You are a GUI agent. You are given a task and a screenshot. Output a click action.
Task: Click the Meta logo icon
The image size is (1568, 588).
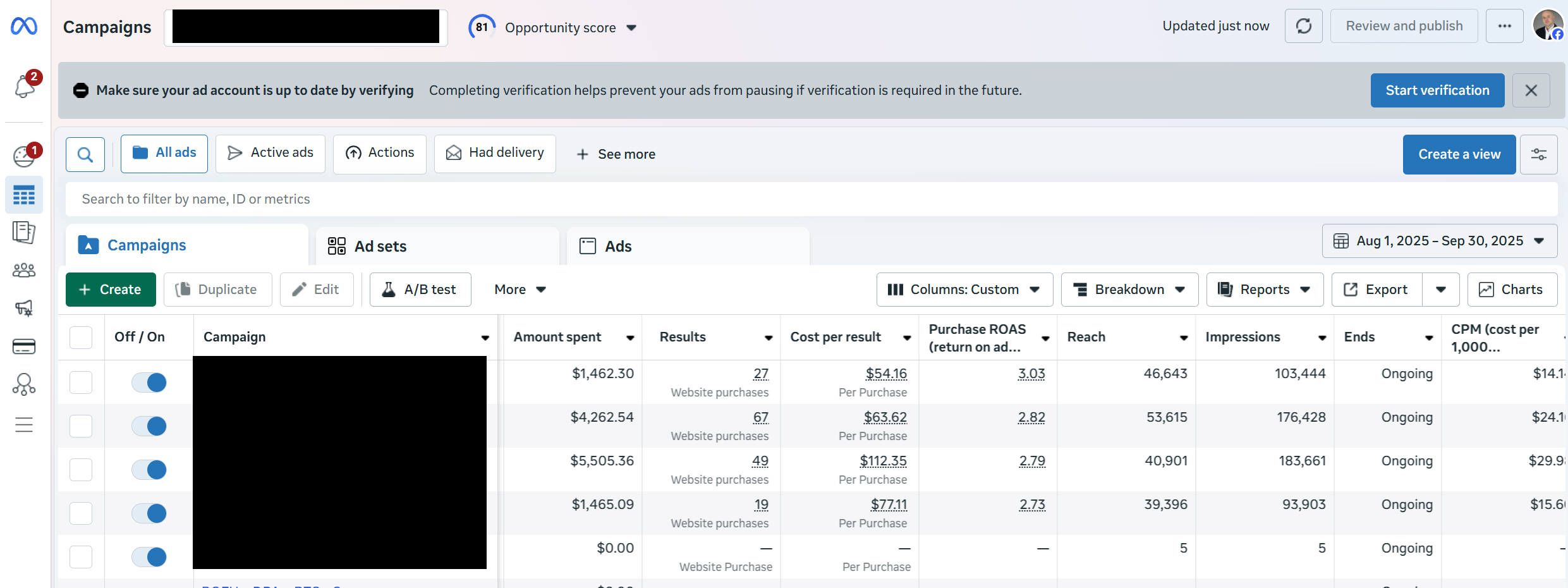[24, 26]
